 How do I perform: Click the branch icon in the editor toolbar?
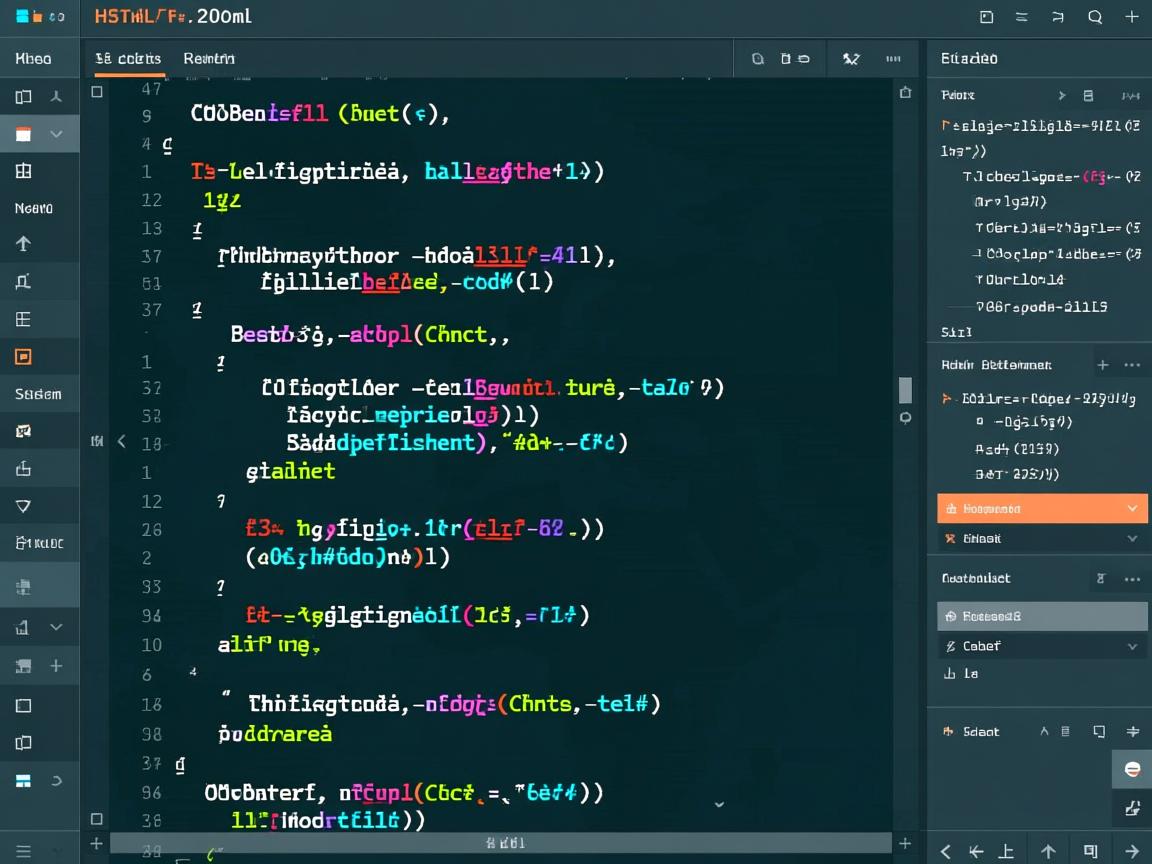851,59
